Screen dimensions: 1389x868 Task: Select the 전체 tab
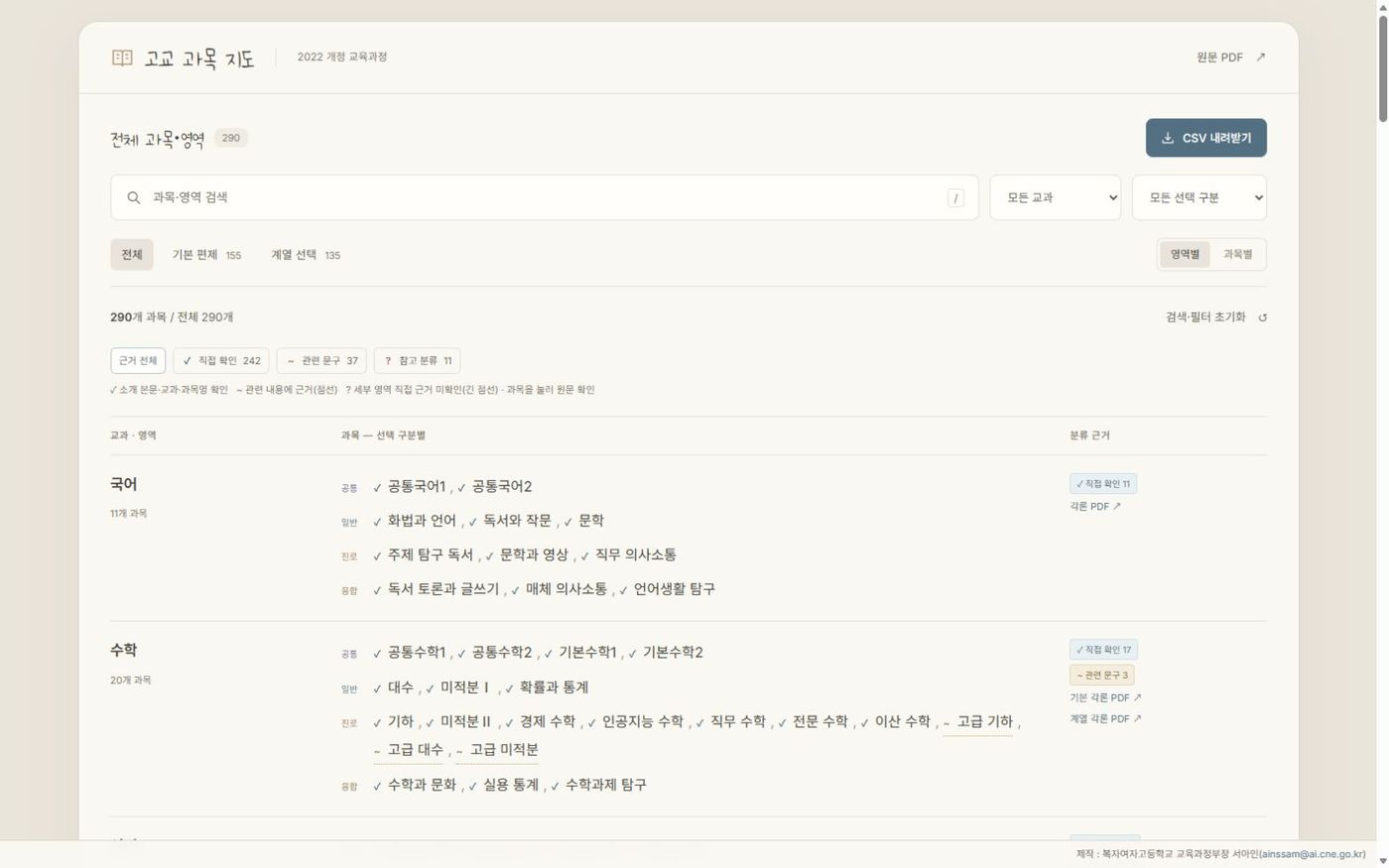(x=132, y=255)
